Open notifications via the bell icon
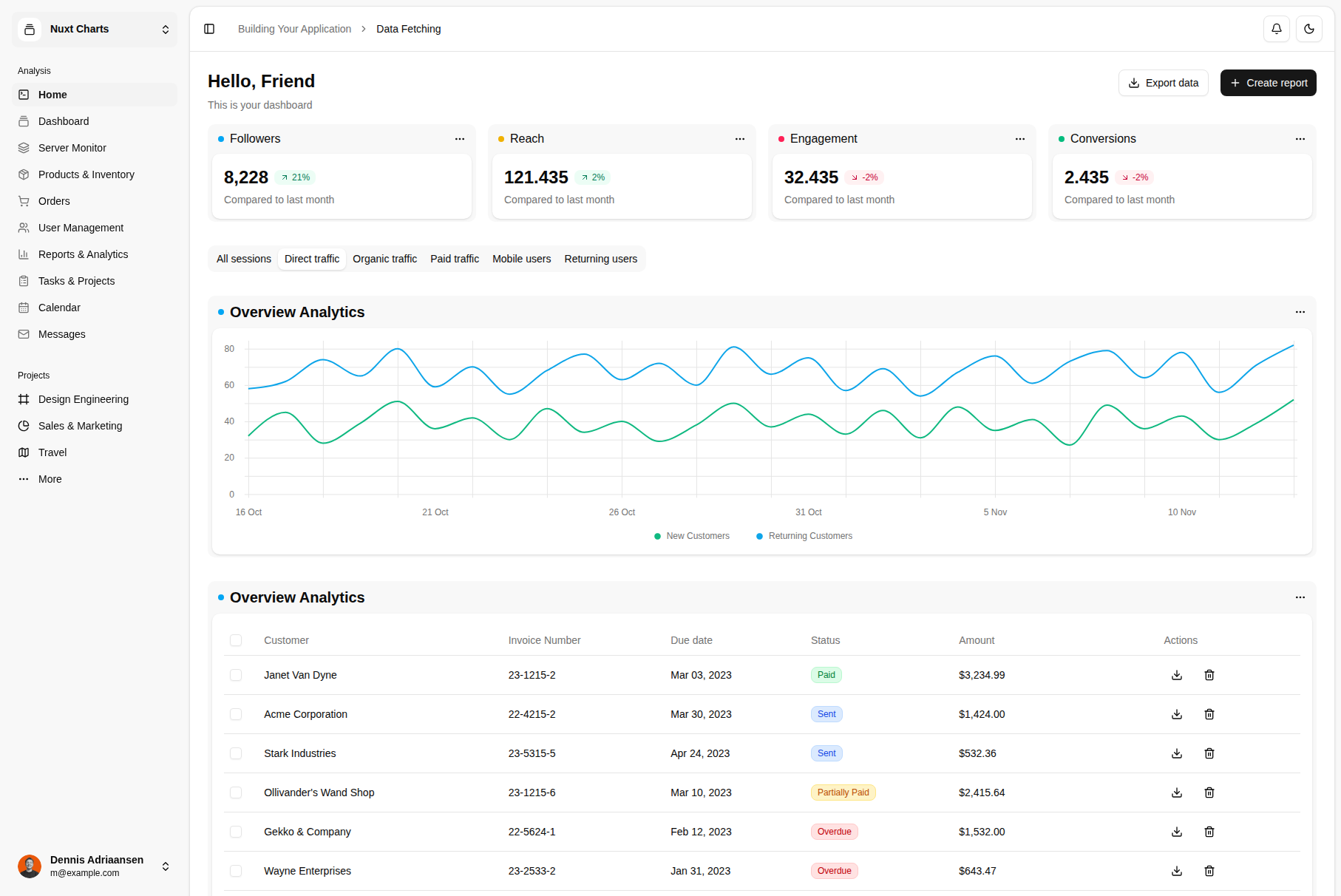 (1277, 29)
